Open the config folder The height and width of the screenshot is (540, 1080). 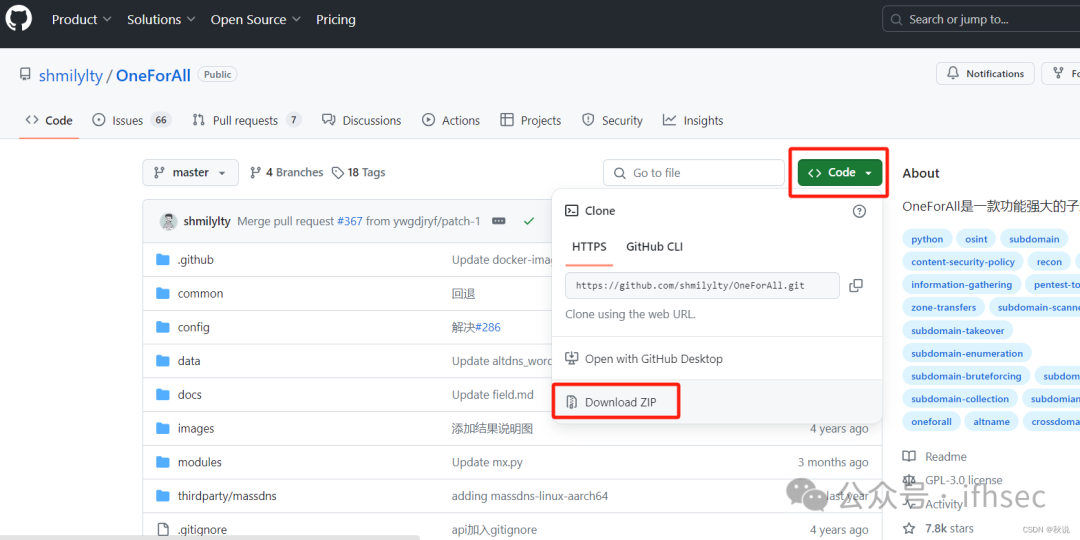[x=194, y=327]
